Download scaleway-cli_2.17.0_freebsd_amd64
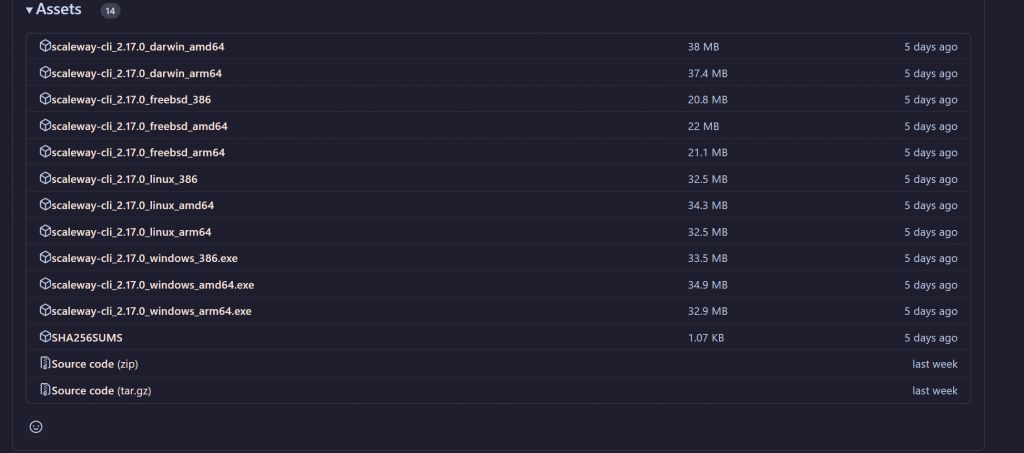The height and width of the screenshot is (453, 1024). [x=140, y=126]
